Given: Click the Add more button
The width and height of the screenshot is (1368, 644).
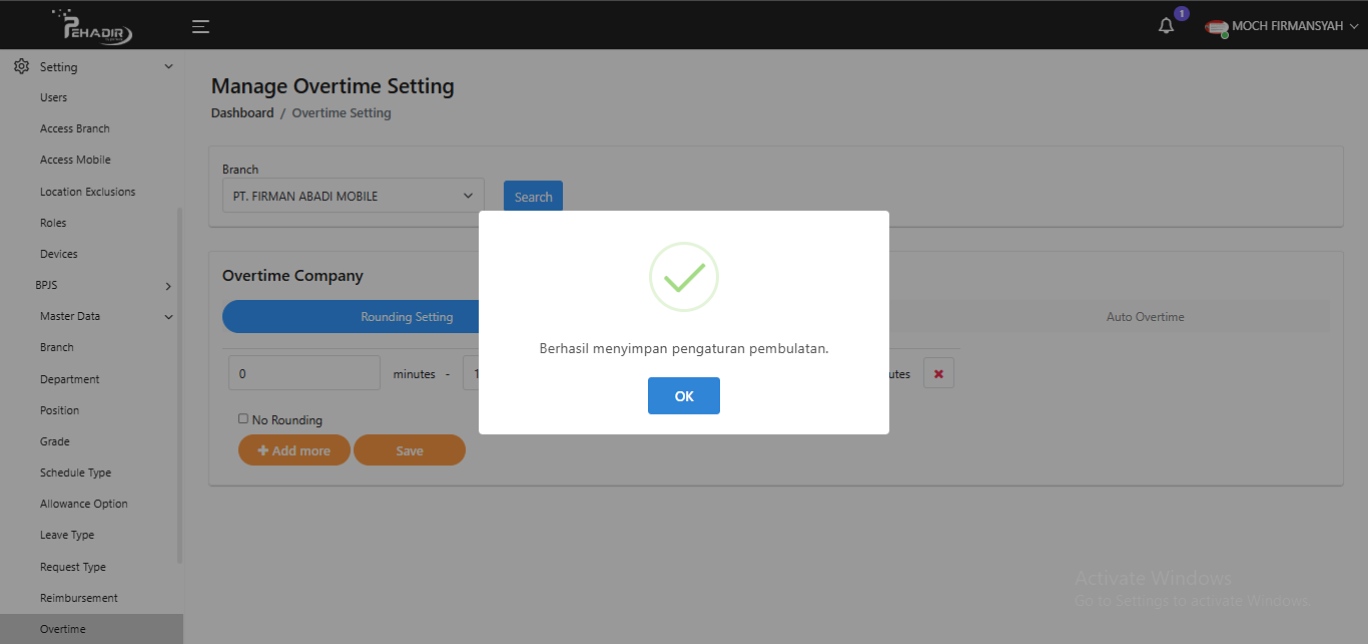Looking at the screenshot, I should coord(294,451).
